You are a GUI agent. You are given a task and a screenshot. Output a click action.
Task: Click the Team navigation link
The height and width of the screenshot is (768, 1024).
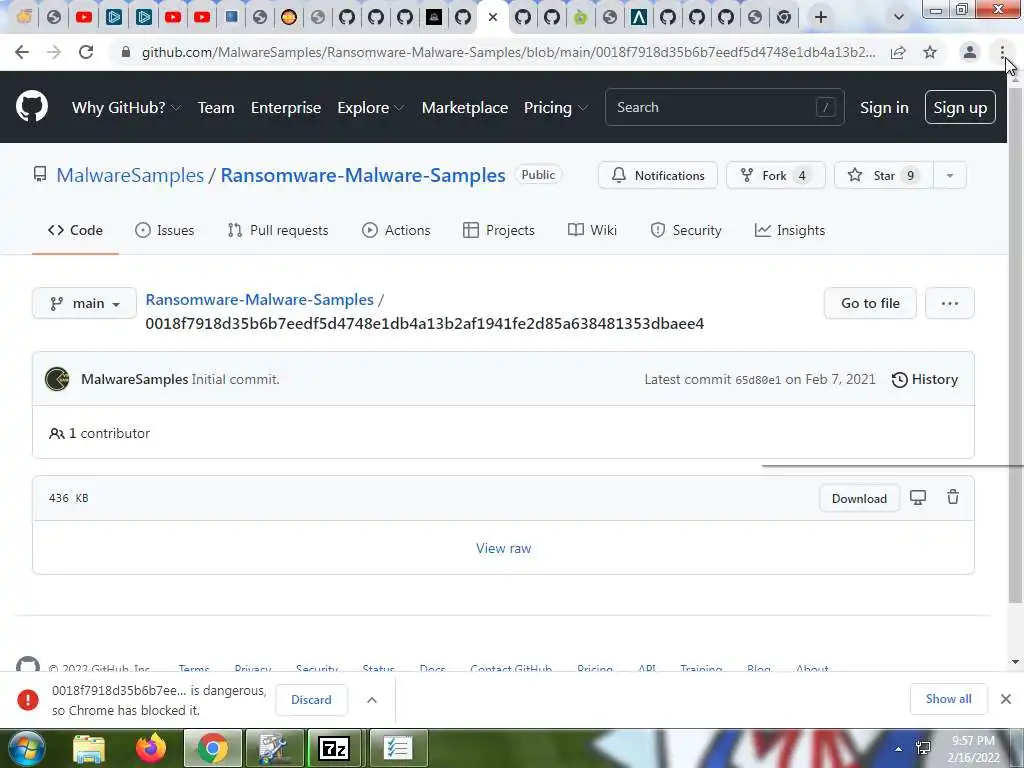pyautogui.click(x=216, y=108)
